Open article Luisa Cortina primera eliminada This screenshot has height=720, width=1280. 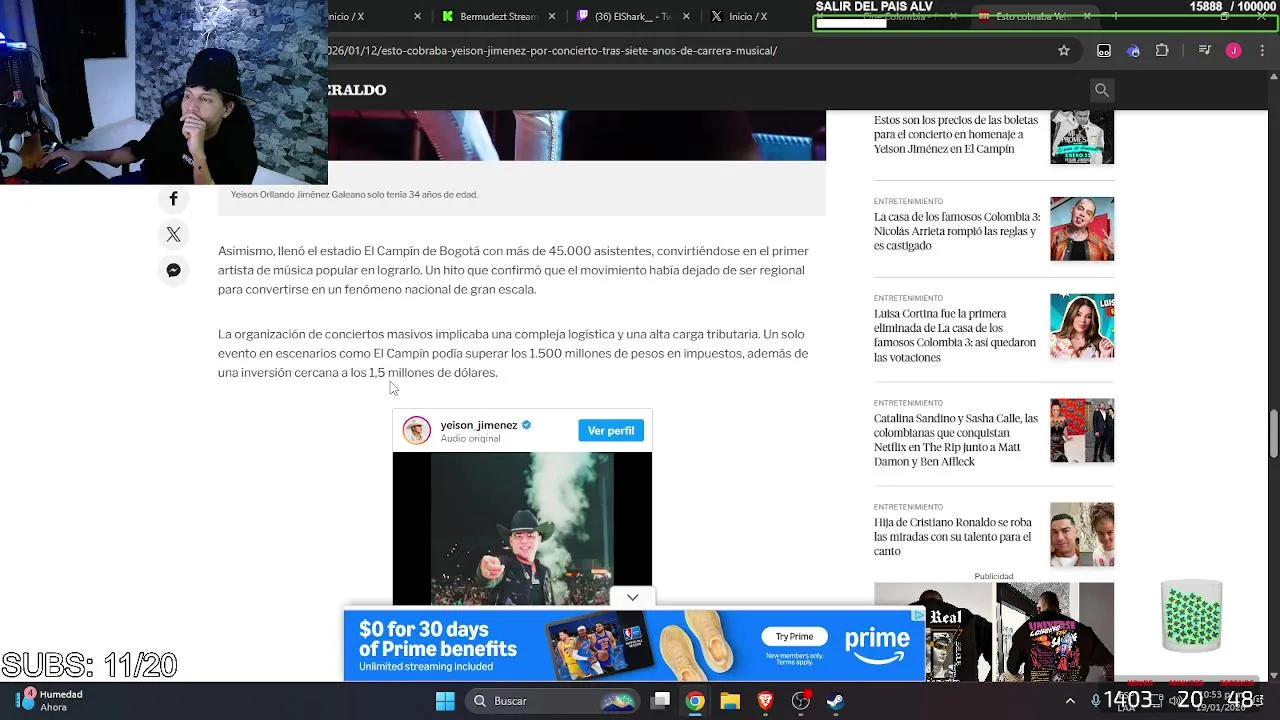click(x=955, y=335)
